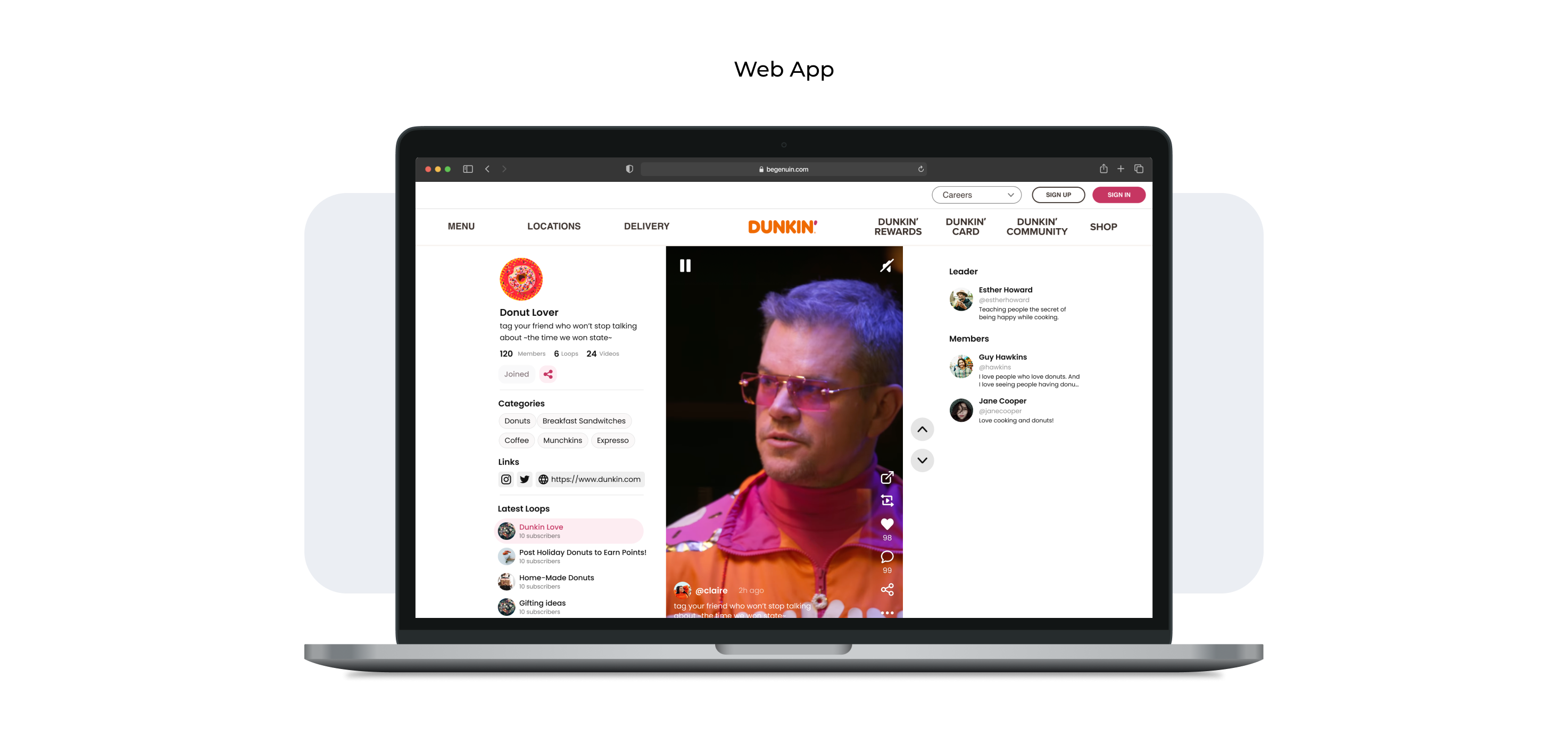Open the Twitter link icon

[524, 479]
